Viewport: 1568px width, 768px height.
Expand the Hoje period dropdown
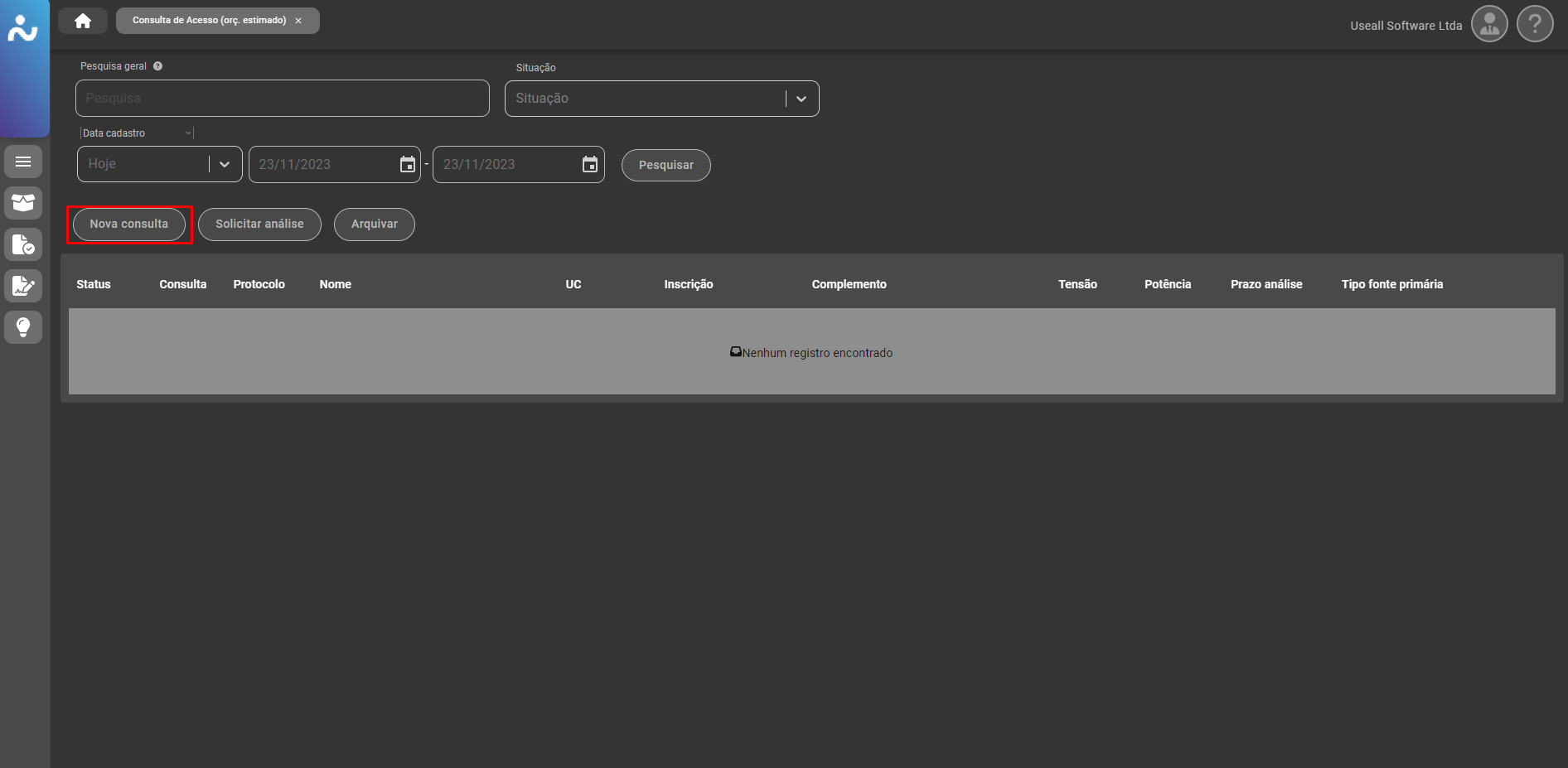[x=224, y=164]
